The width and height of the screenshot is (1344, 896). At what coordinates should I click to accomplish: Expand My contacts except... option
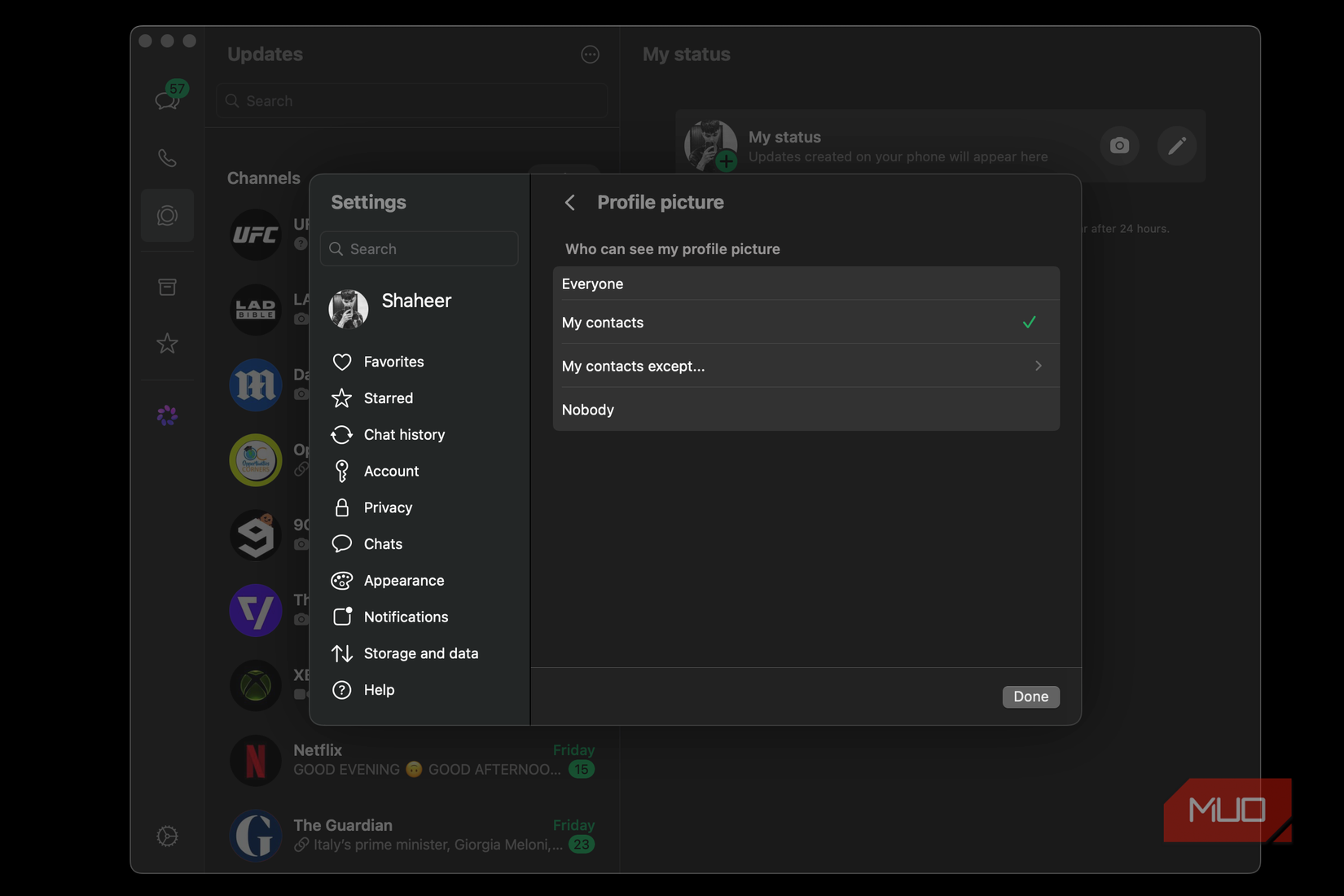(806, 367)
